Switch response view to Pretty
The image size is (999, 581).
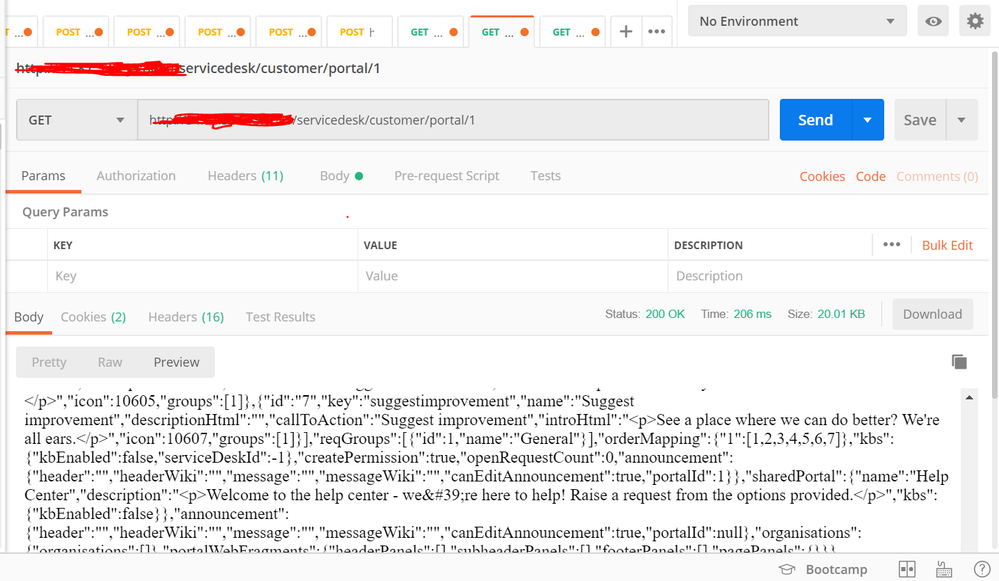coord(49,362)
